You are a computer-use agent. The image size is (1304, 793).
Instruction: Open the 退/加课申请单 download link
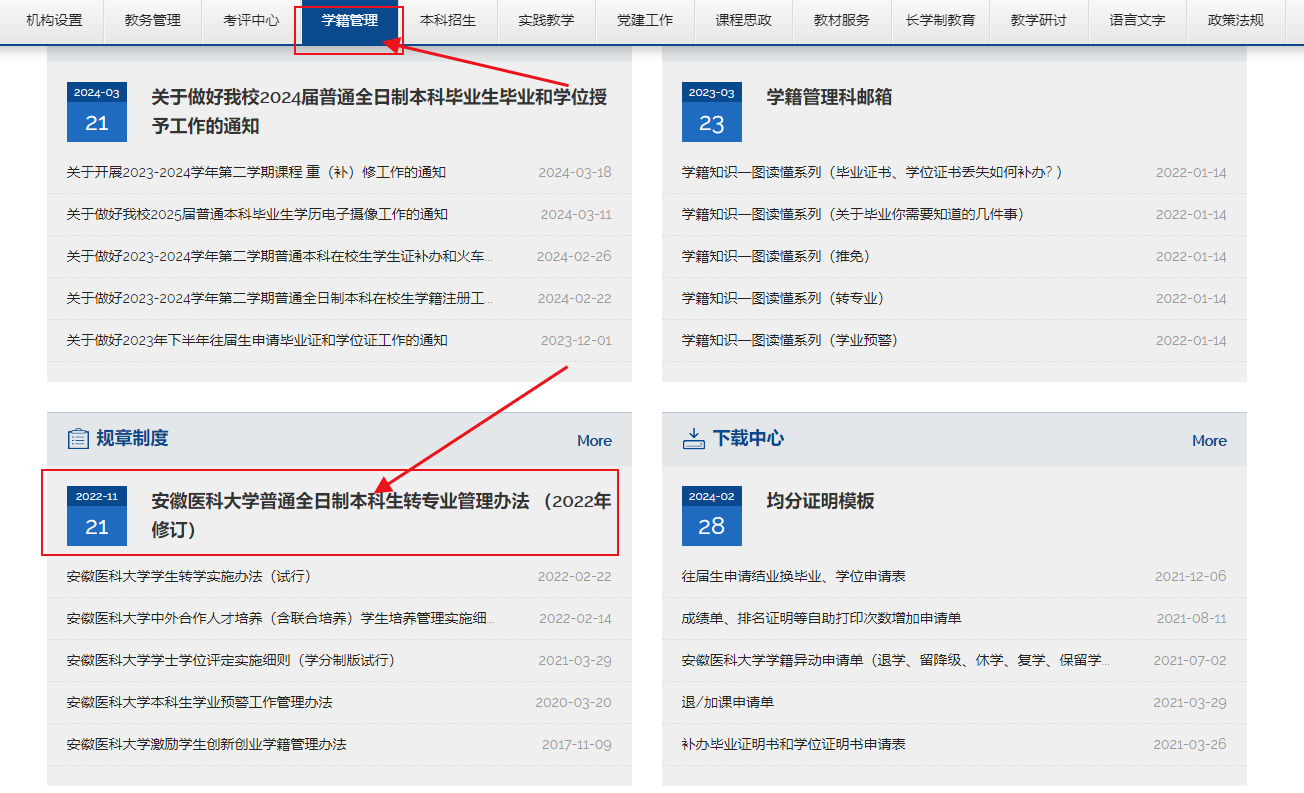pos(728,702)
